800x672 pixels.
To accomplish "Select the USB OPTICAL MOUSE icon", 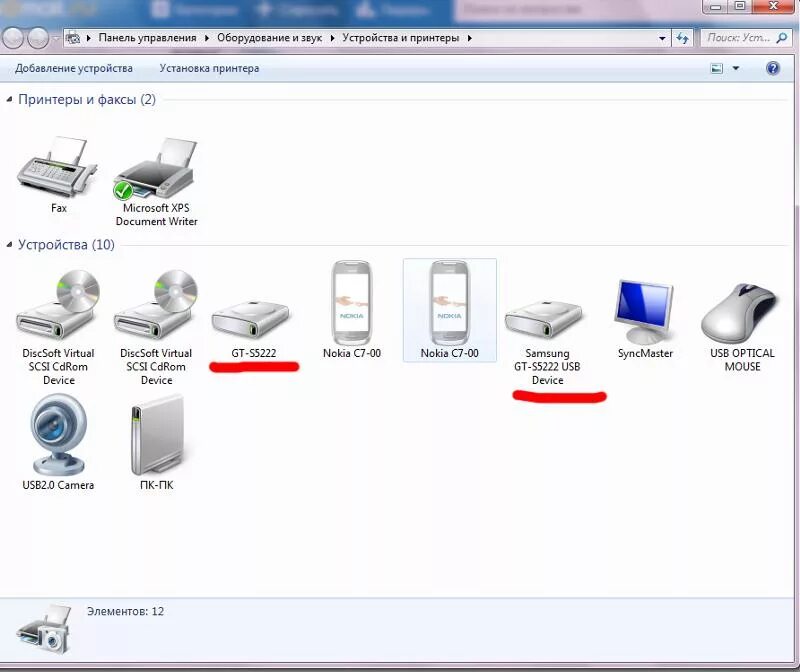I will click(740, 313).
